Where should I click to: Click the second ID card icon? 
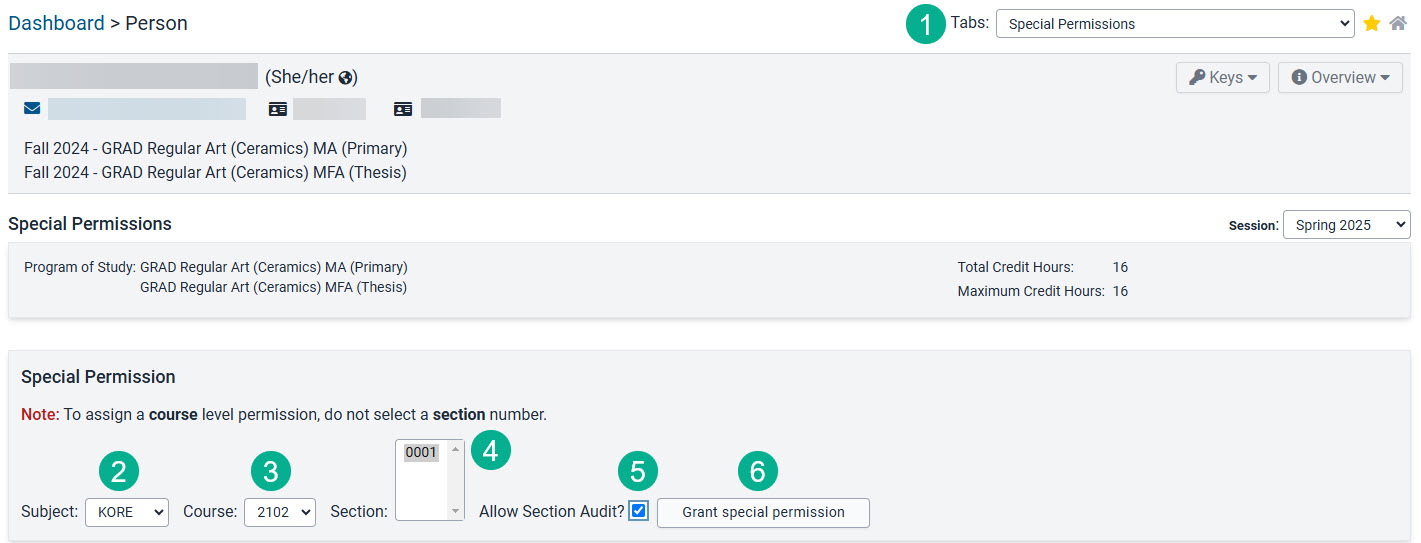click(403, 108)
